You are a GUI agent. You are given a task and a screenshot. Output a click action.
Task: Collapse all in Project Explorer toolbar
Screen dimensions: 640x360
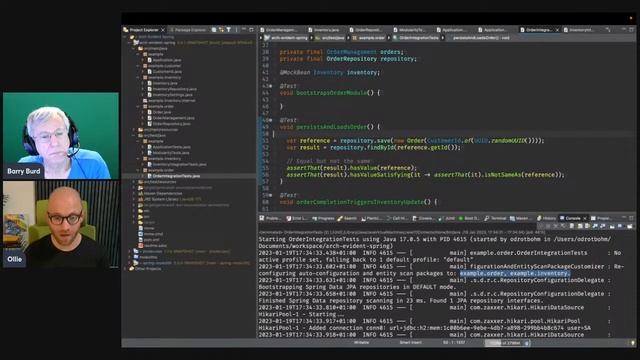(214, 30)
